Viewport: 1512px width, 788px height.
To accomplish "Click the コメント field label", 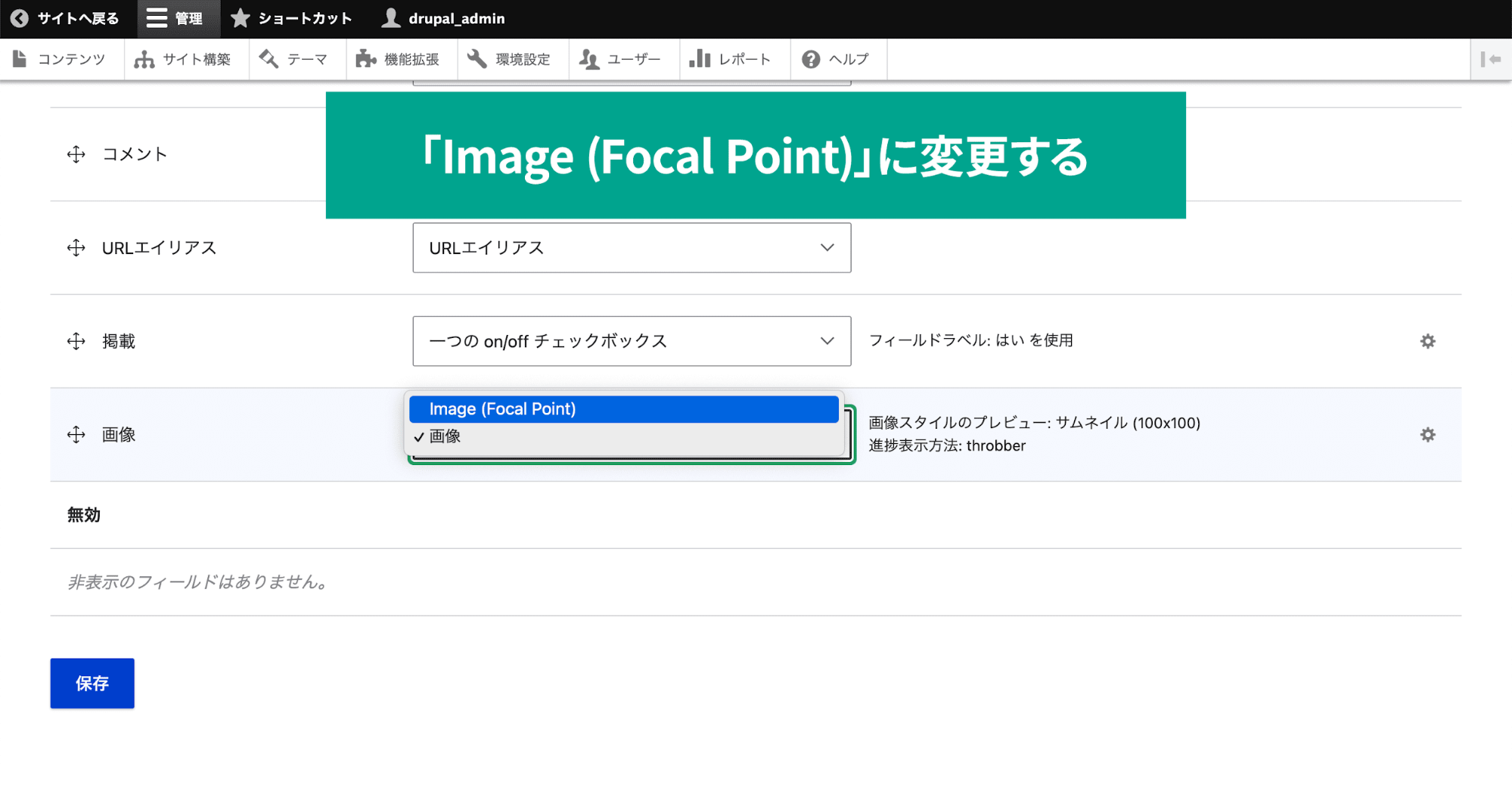I will click(135, 154).
